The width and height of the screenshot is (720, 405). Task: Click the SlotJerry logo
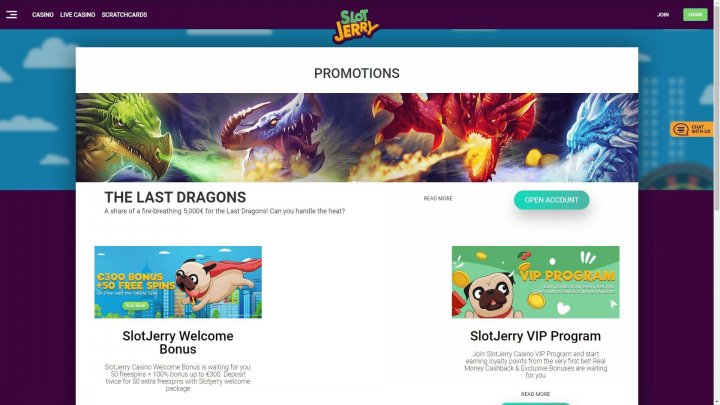click(x=356, y=26)
